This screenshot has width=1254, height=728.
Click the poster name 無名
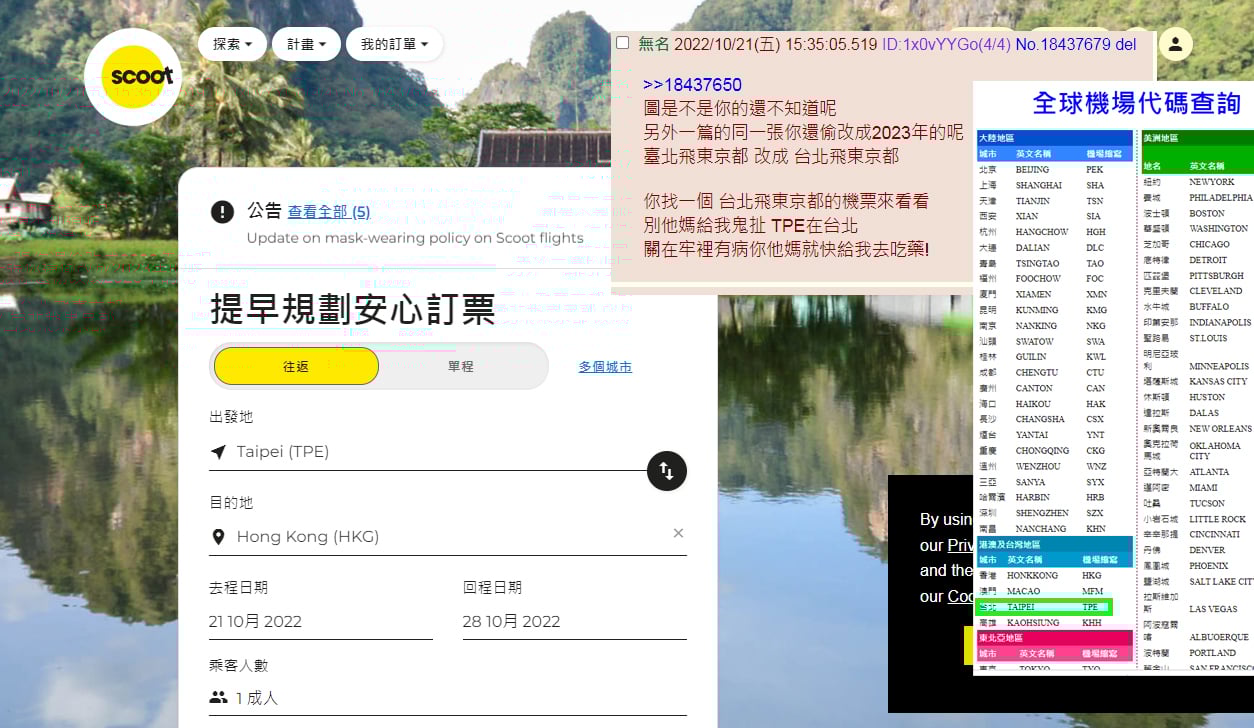click(x=654, y=44)
